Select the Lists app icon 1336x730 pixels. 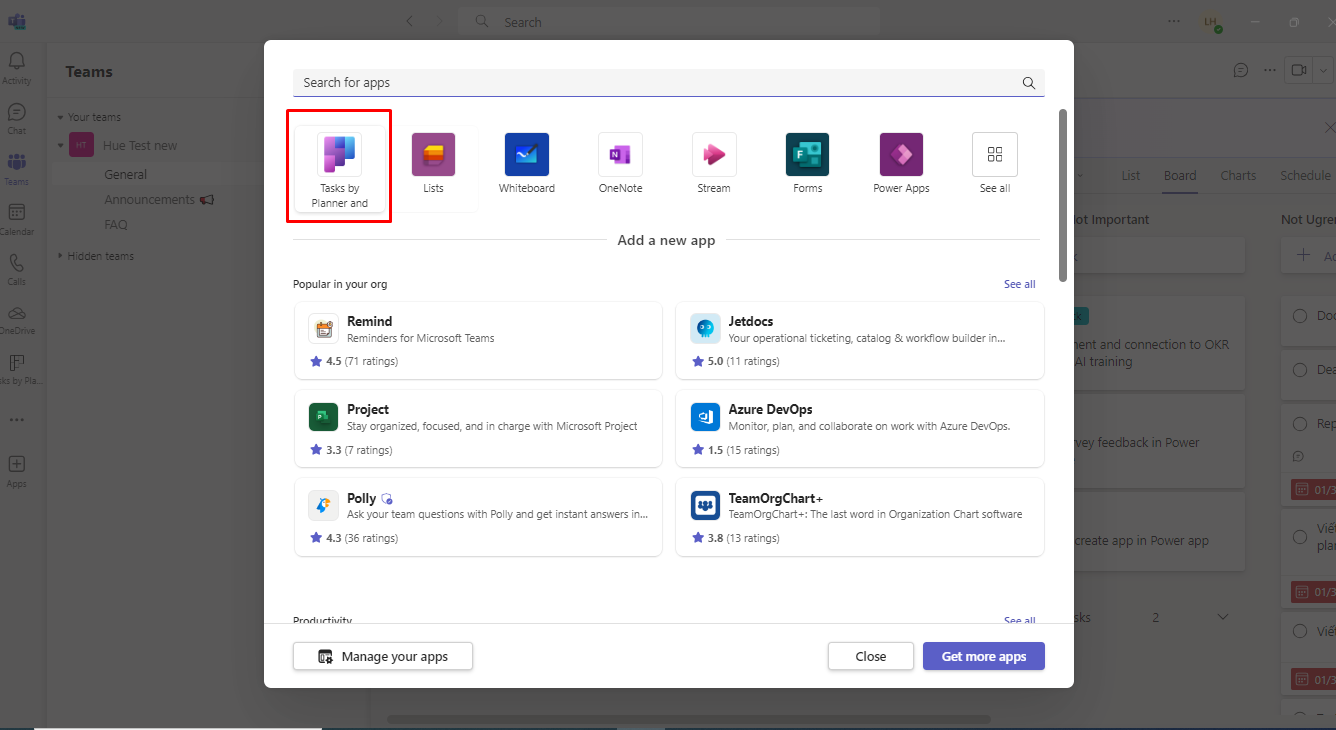coord(433,155)
